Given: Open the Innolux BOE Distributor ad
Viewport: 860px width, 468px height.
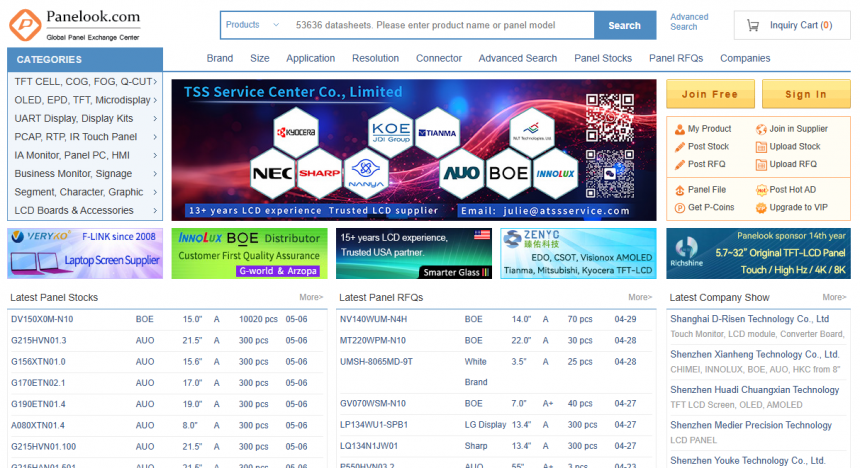Looking at the screenshot, I should click(250, 253).
